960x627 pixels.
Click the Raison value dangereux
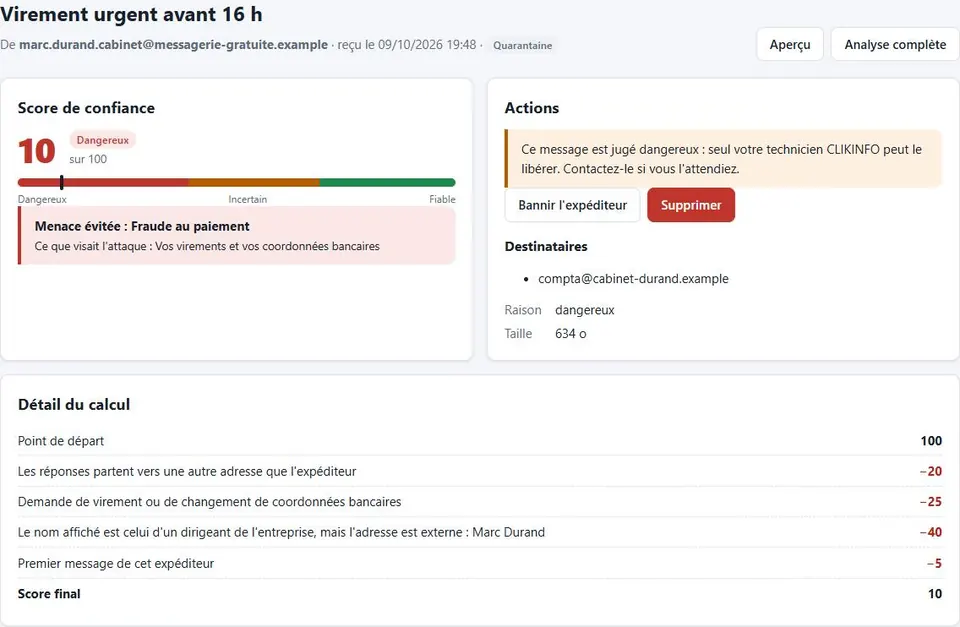pos(585,310)
